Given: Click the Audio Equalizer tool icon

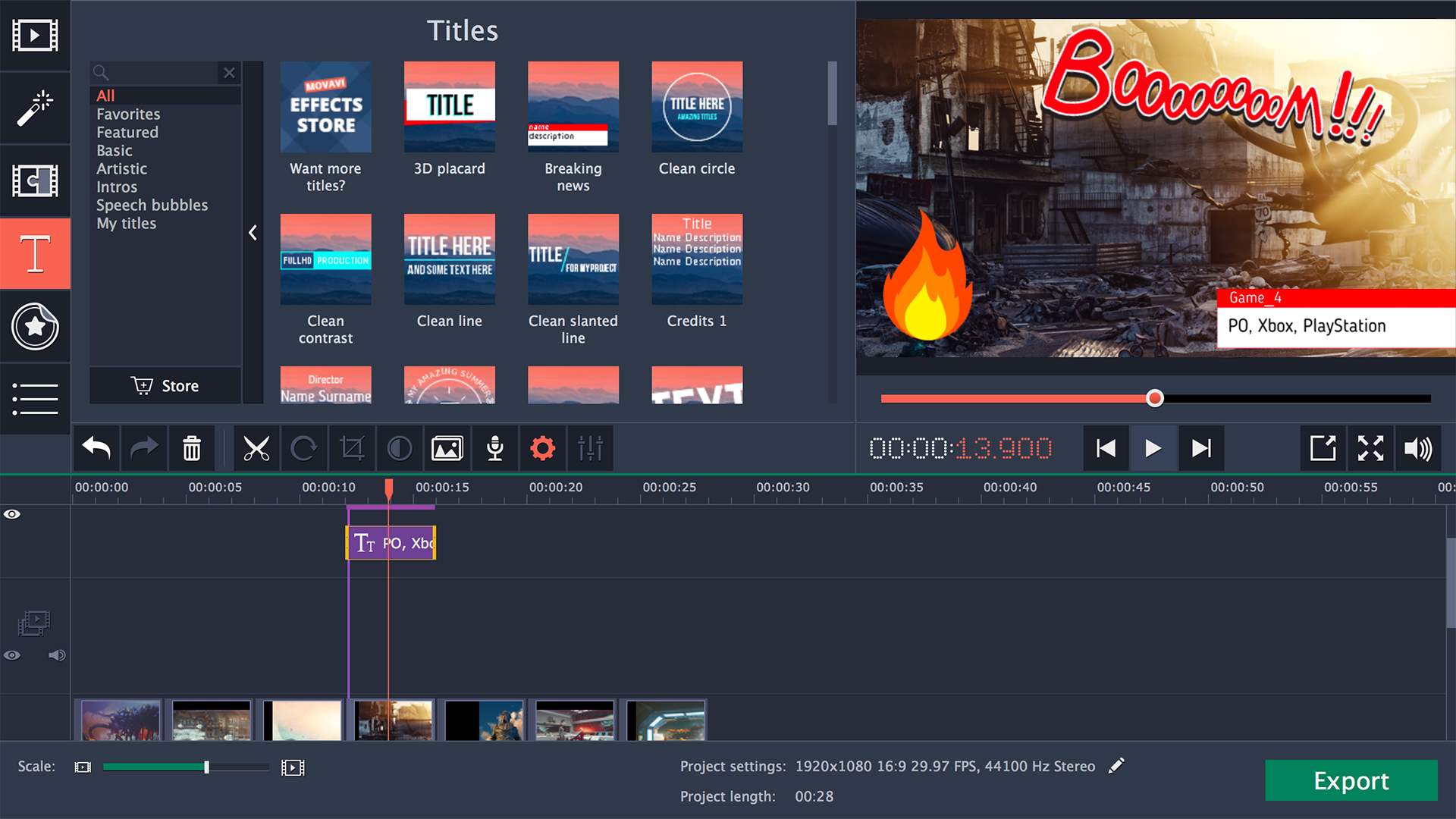Looking at the screenshot, I should coord(592,447).
